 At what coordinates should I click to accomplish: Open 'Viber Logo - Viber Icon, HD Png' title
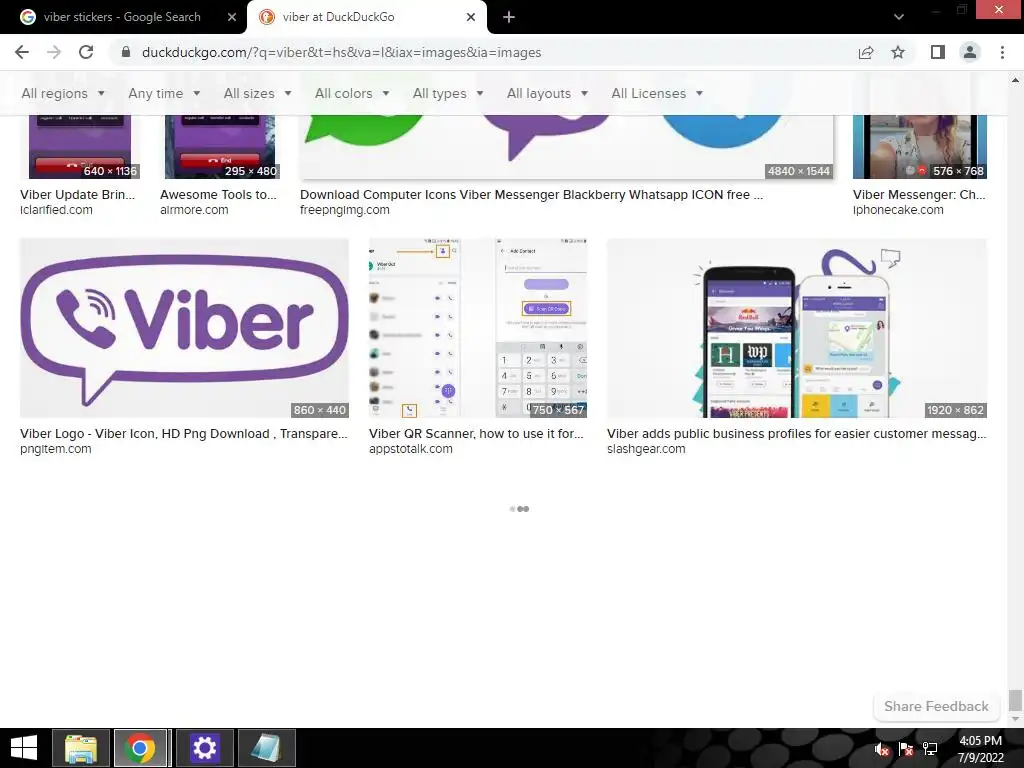coord(184,434)
